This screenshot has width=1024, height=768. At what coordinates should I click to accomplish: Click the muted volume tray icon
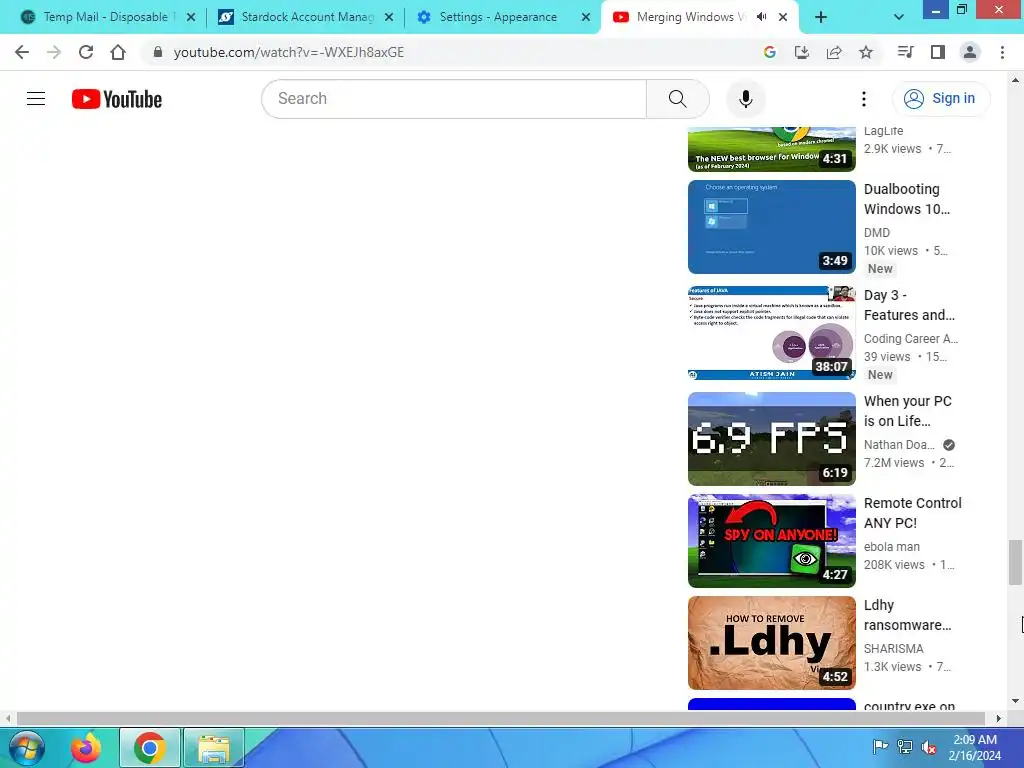tap(928, 746)
